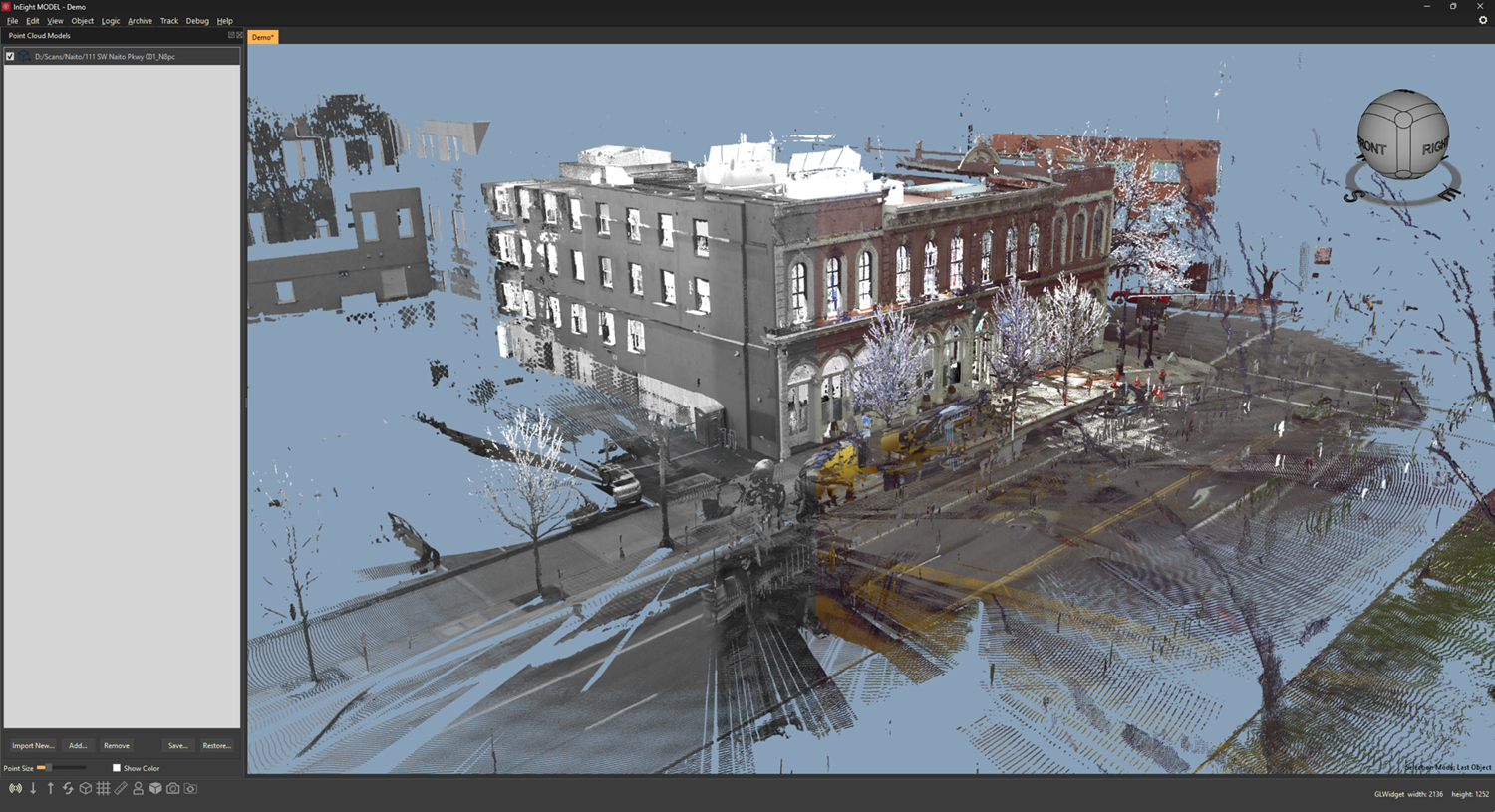Click the person avatar icon

(x=138, y=788)
